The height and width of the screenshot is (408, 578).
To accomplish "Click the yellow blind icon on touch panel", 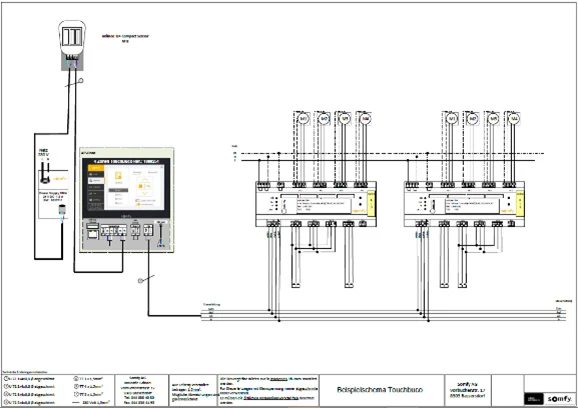I will (x=118, y=176).
